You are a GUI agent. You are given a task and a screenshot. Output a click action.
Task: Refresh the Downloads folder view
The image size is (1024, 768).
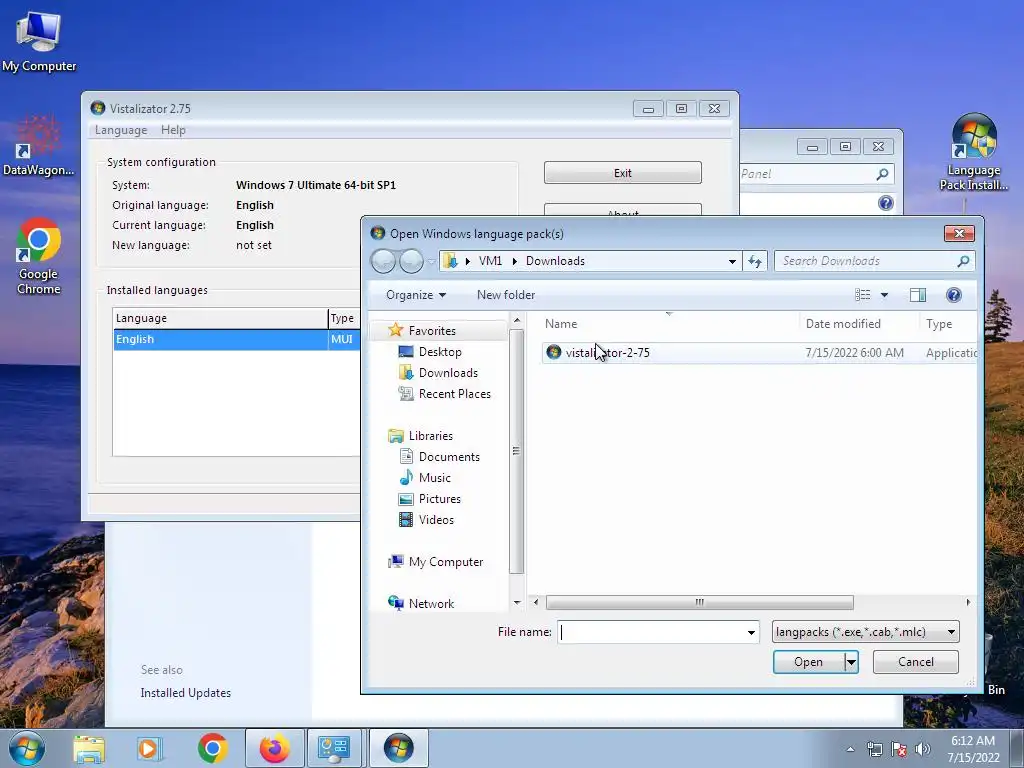click(755, 261)
